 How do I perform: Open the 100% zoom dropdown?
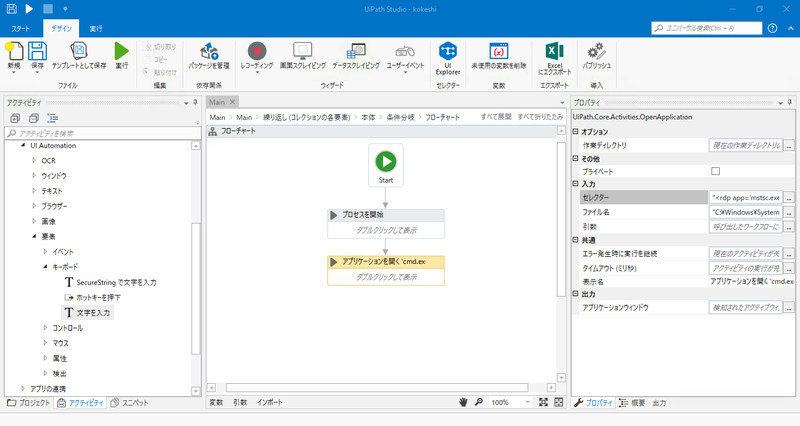[x=528, y=402]
